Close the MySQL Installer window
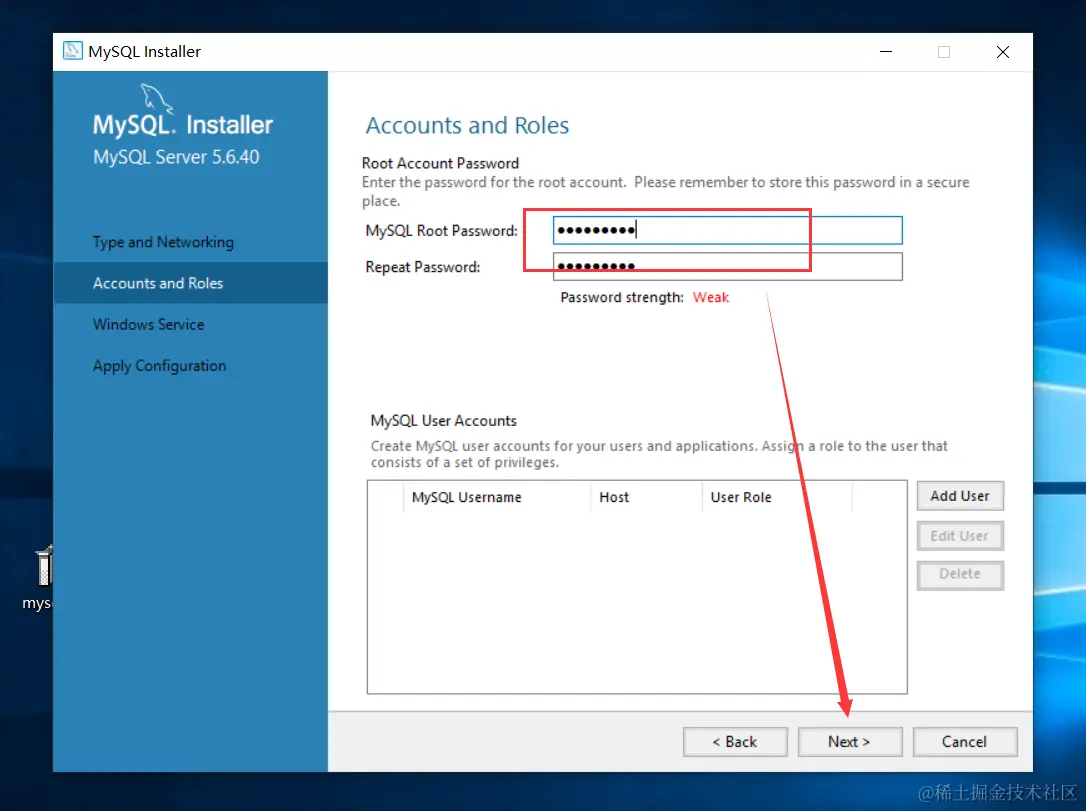The image size is (1086, 811). pos(1002,52)
